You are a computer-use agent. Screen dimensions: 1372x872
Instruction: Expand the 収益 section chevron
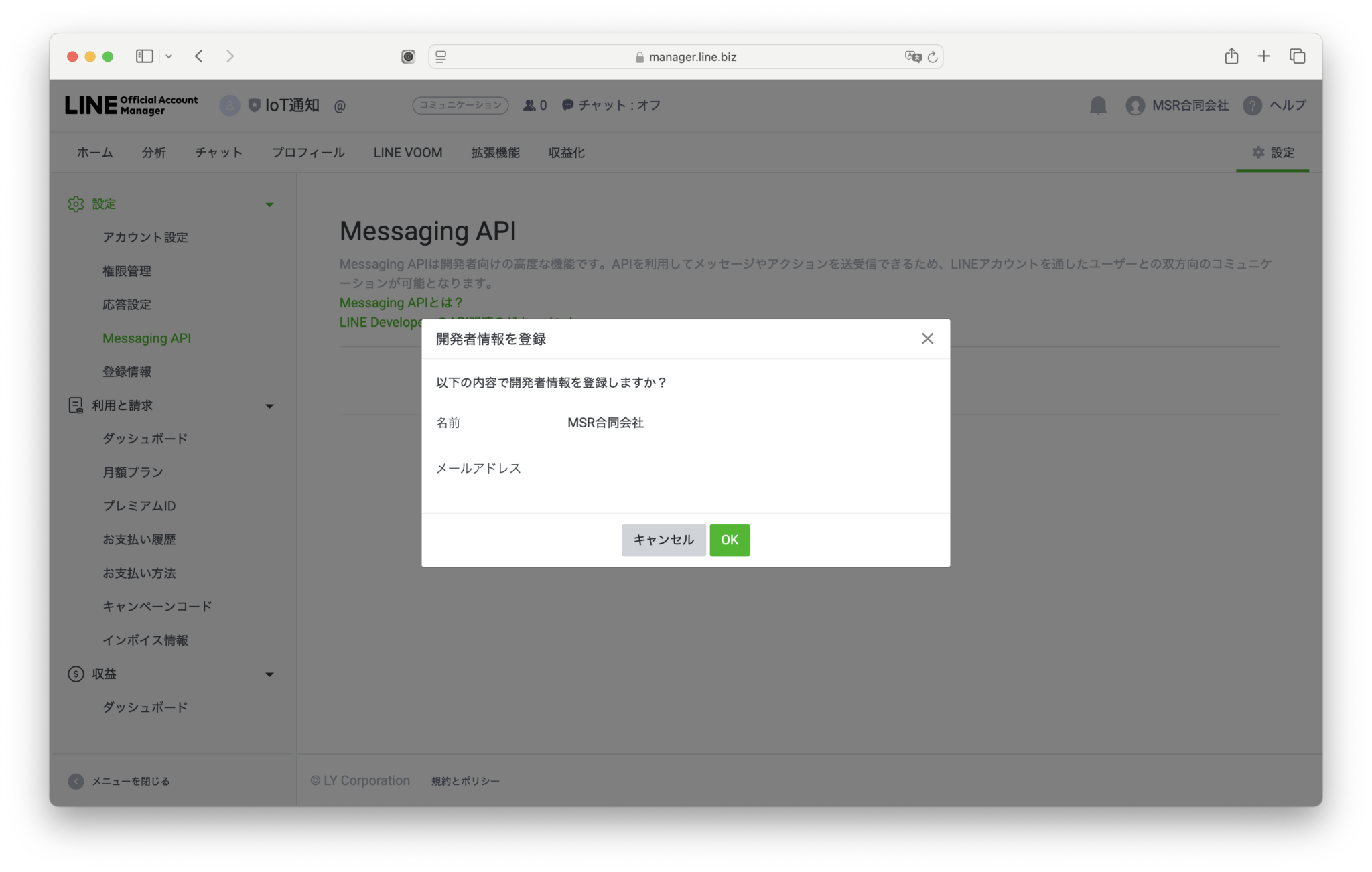tap(270, 674)
